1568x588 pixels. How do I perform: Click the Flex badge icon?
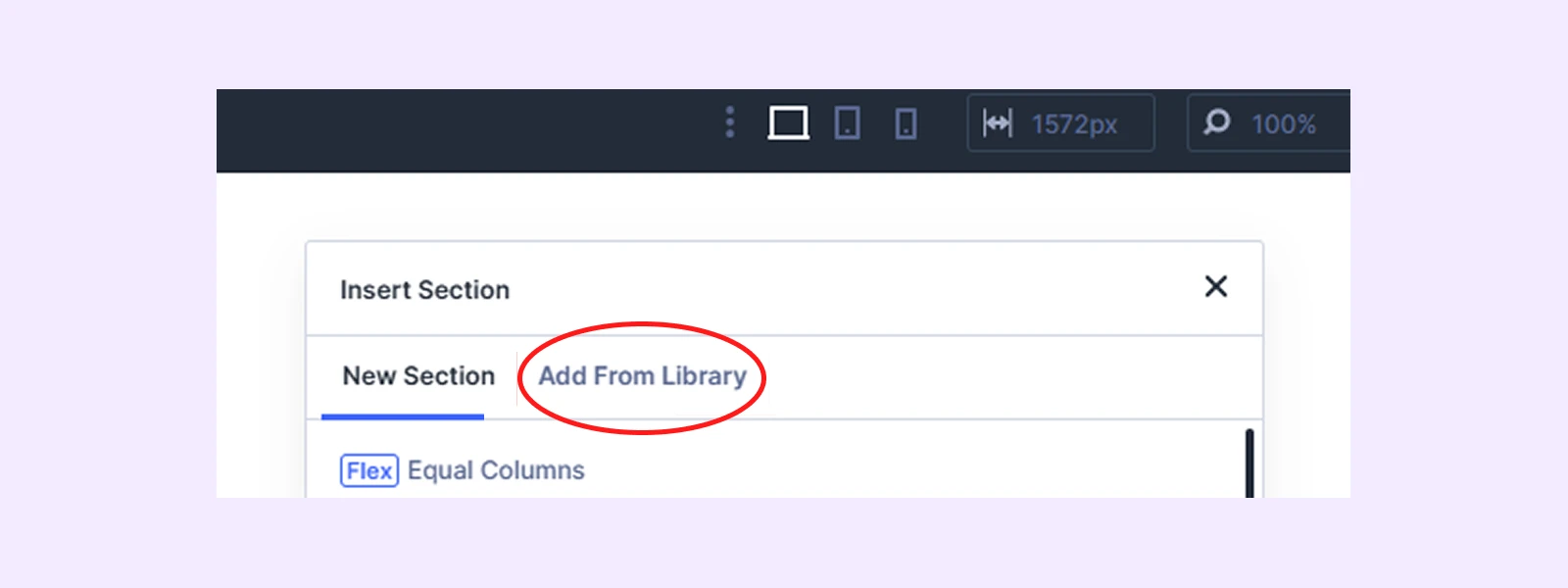(x=369, y=470)
